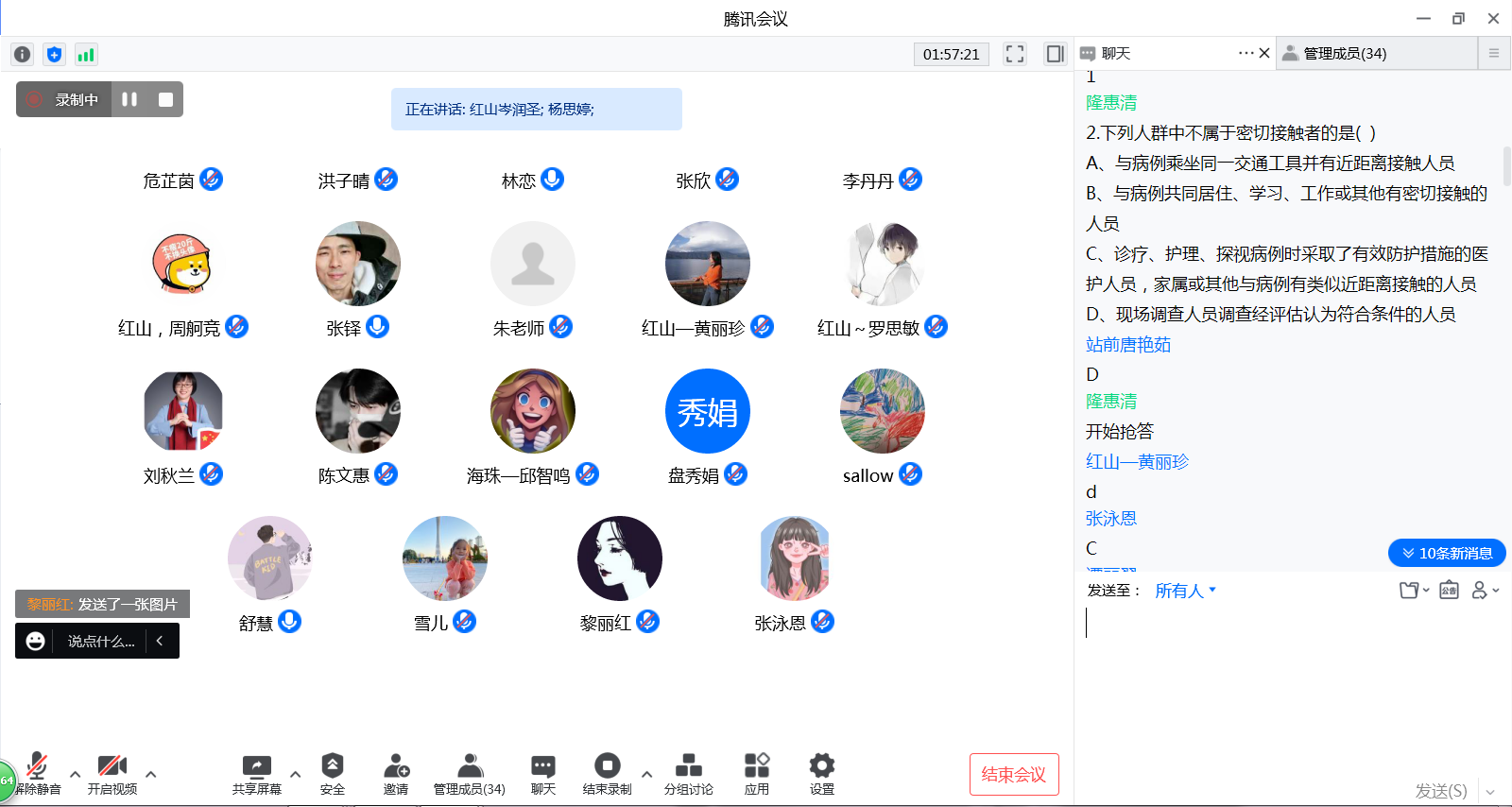
Task: Collapse the quick chat bar arrow
Action: [x=160, y=641]
